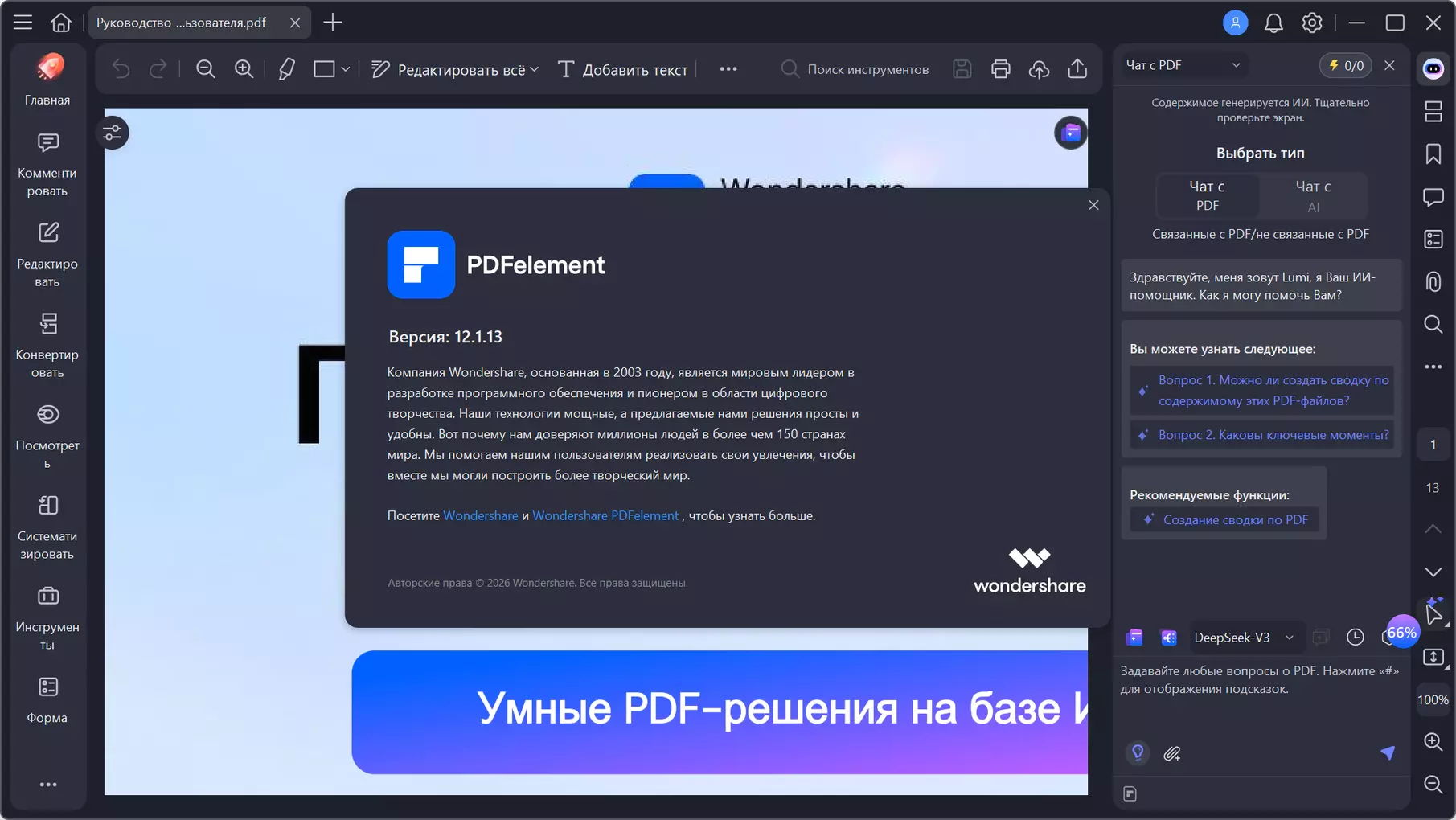1456x820 pixels.
Task: Open the cursor selection tool dropdown
Action: [x=1436, y=614]
